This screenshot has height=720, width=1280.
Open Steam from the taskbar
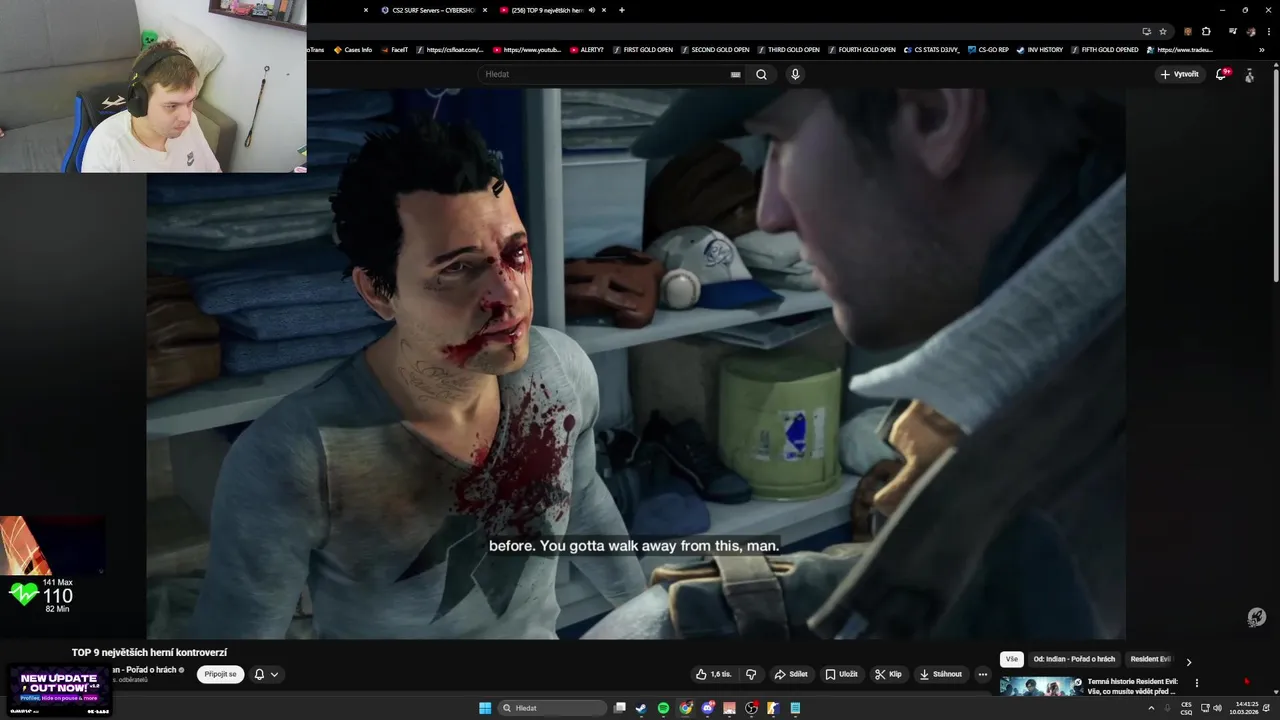[642, 708]
